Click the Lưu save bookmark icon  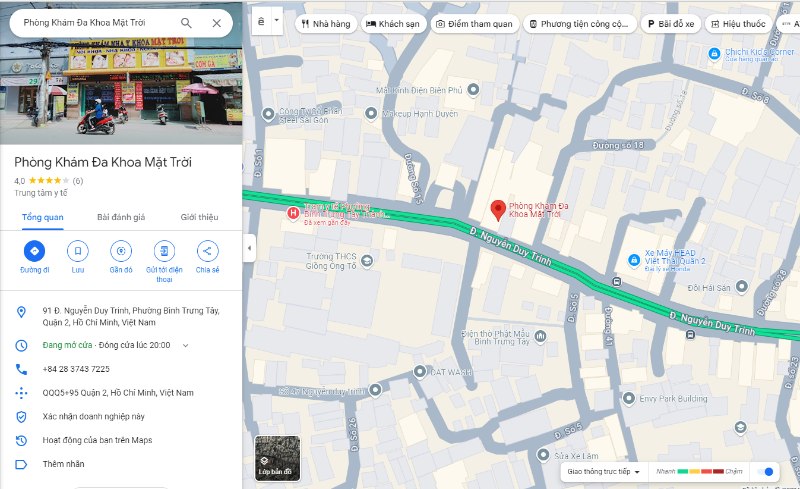point(78,251)
